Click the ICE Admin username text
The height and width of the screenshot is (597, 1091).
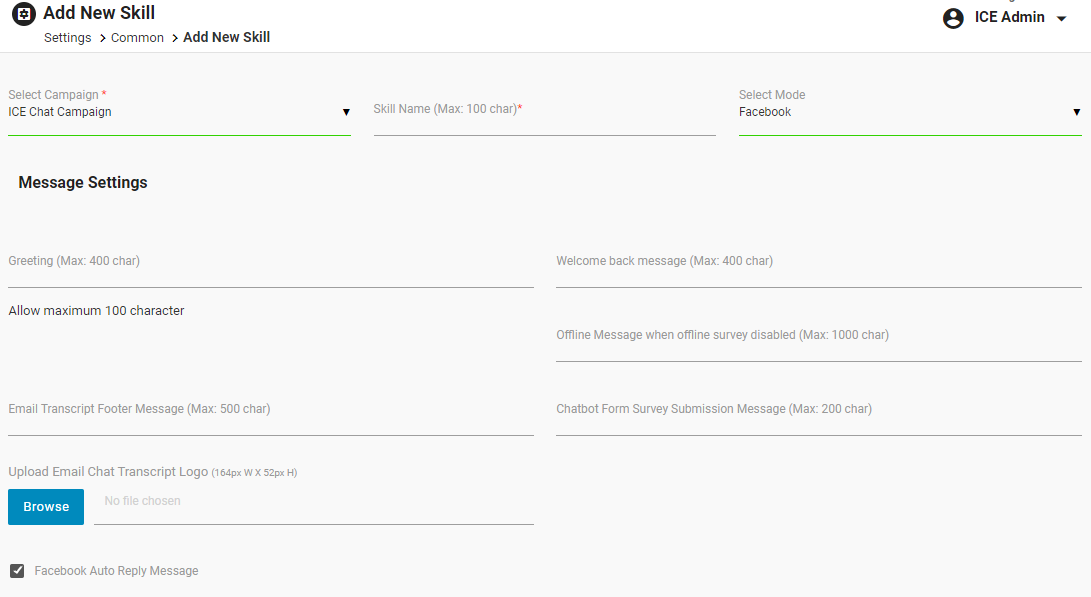1009,17
